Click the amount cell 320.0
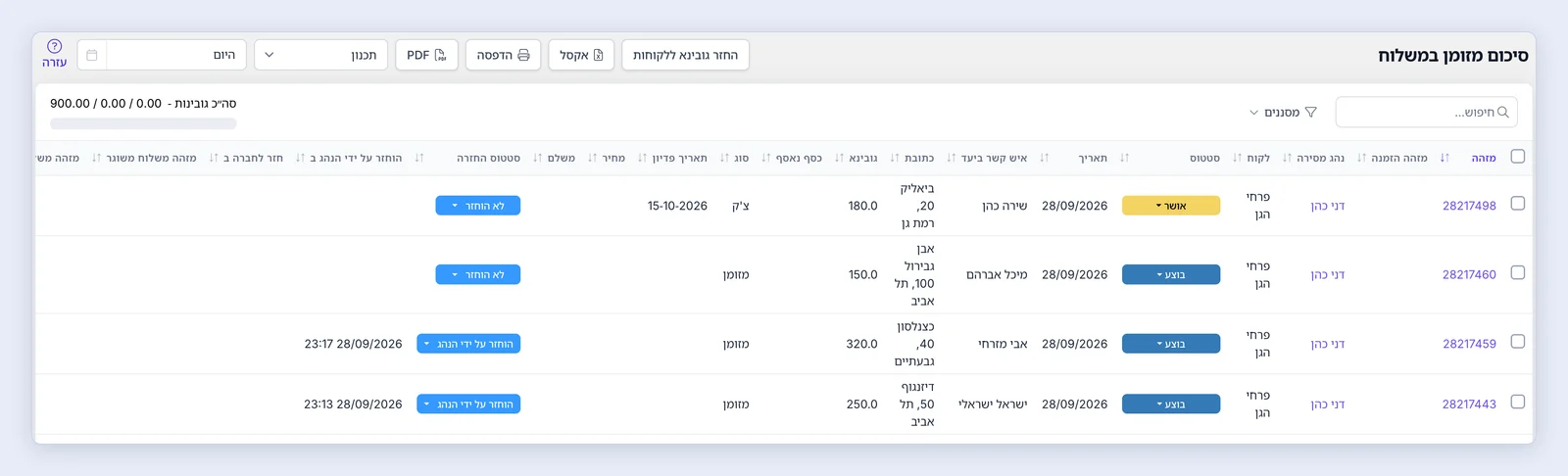Image resolution: width=1568 pixels, height=476 pixels. click(x=862, y=344)
